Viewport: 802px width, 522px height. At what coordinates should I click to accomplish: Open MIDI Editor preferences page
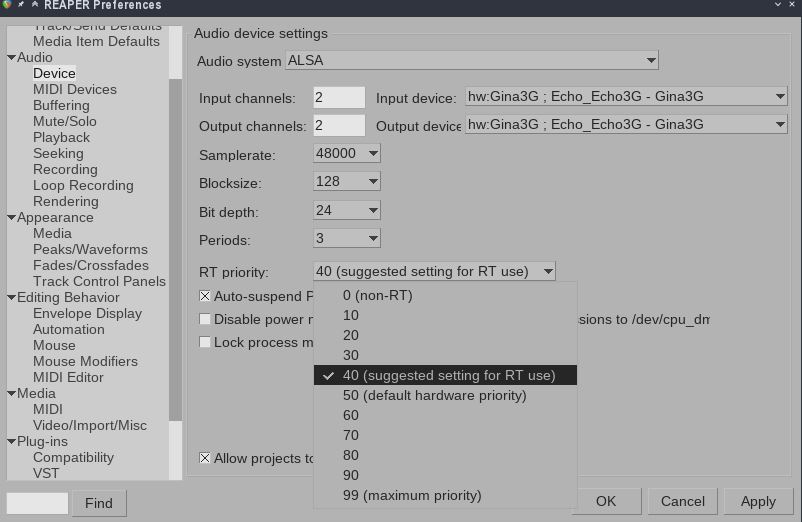coord(68,377)
